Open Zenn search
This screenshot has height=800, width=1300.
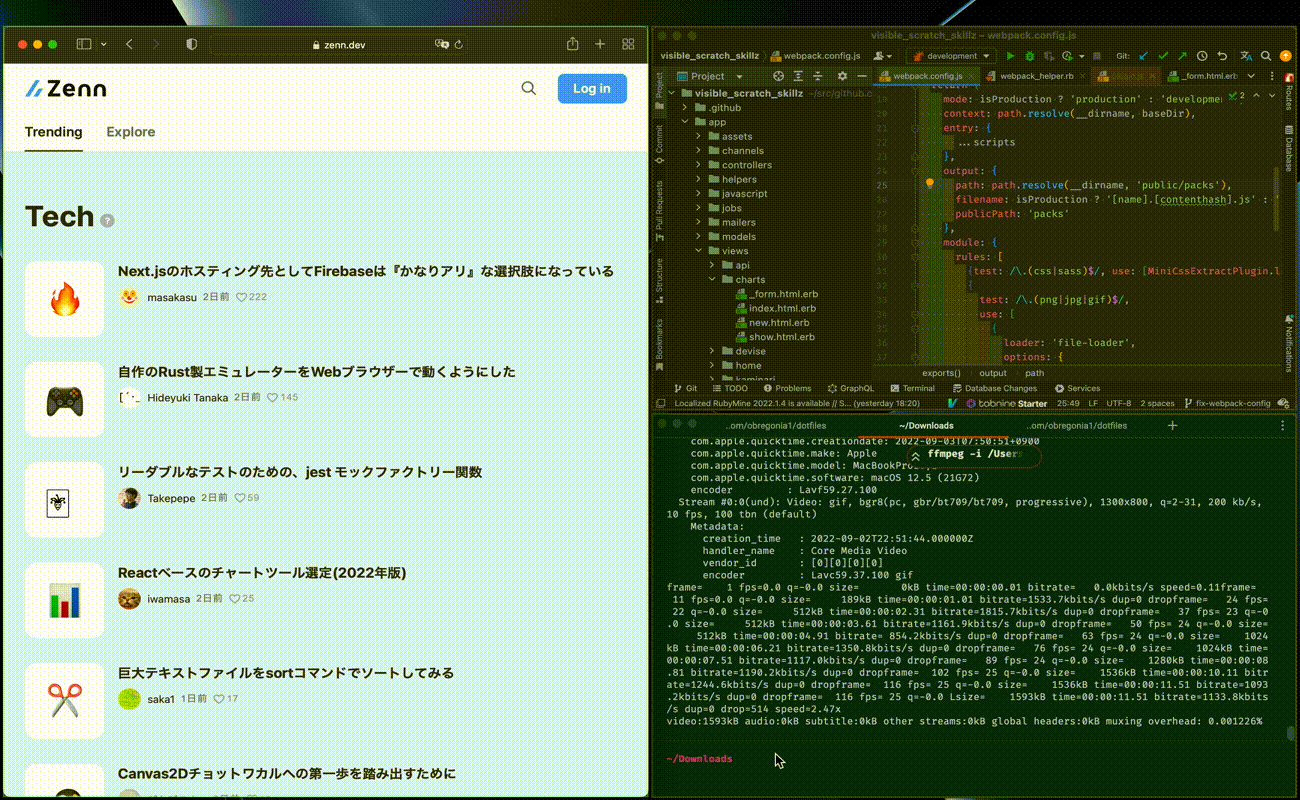[529, 88]
